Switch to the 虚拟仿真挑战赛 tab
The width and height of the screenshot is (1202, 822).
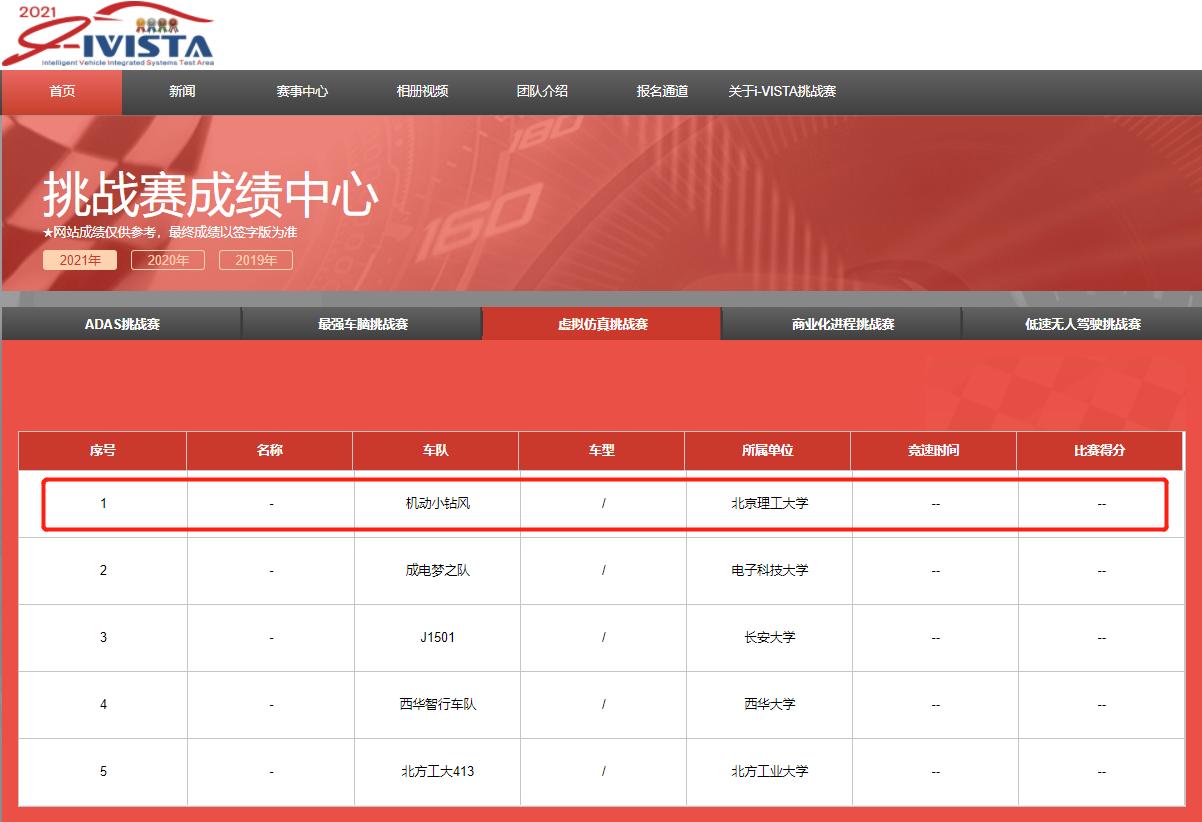[602, 324]
